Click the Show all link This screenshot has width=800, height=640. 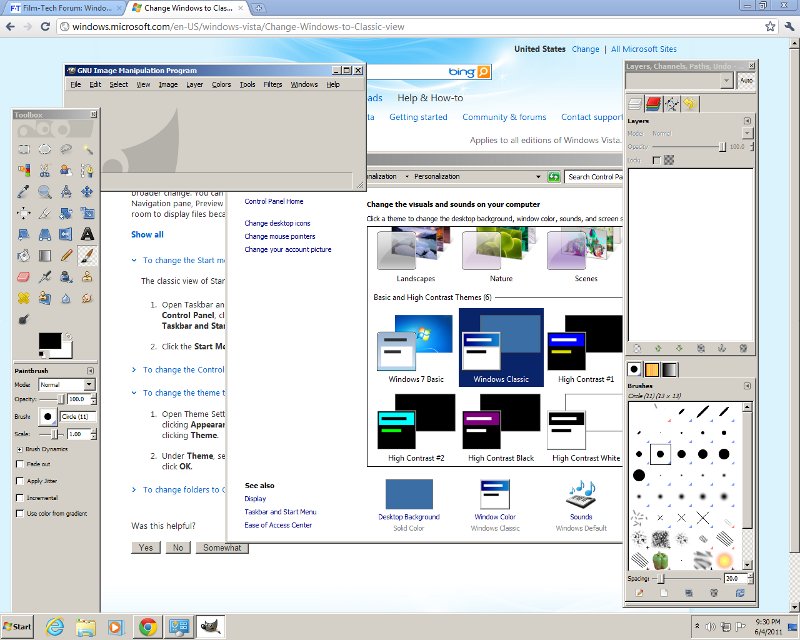[147, 234]
